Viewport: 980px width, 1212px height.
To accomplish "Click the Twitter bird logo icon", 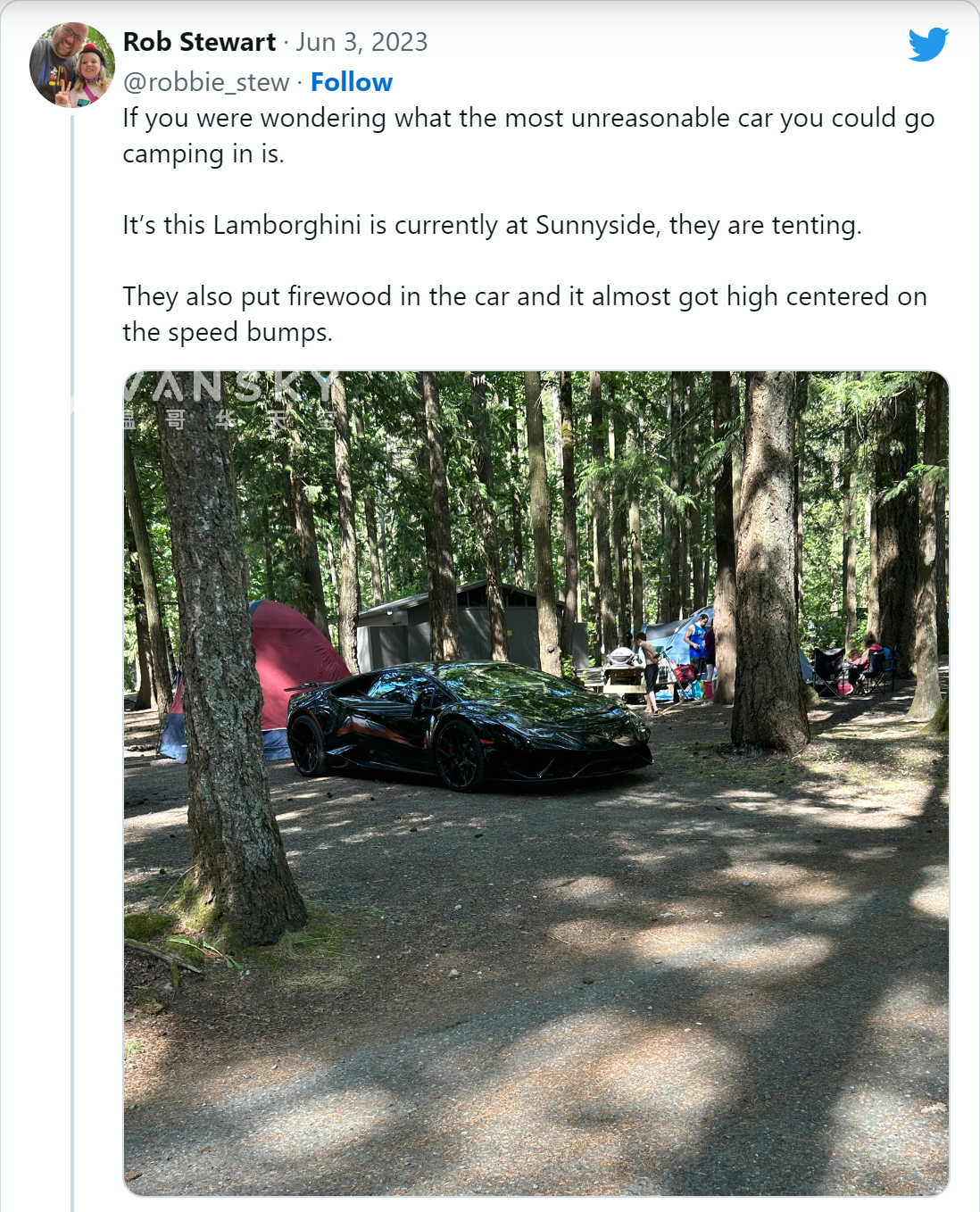I will (x=928, y=44).
